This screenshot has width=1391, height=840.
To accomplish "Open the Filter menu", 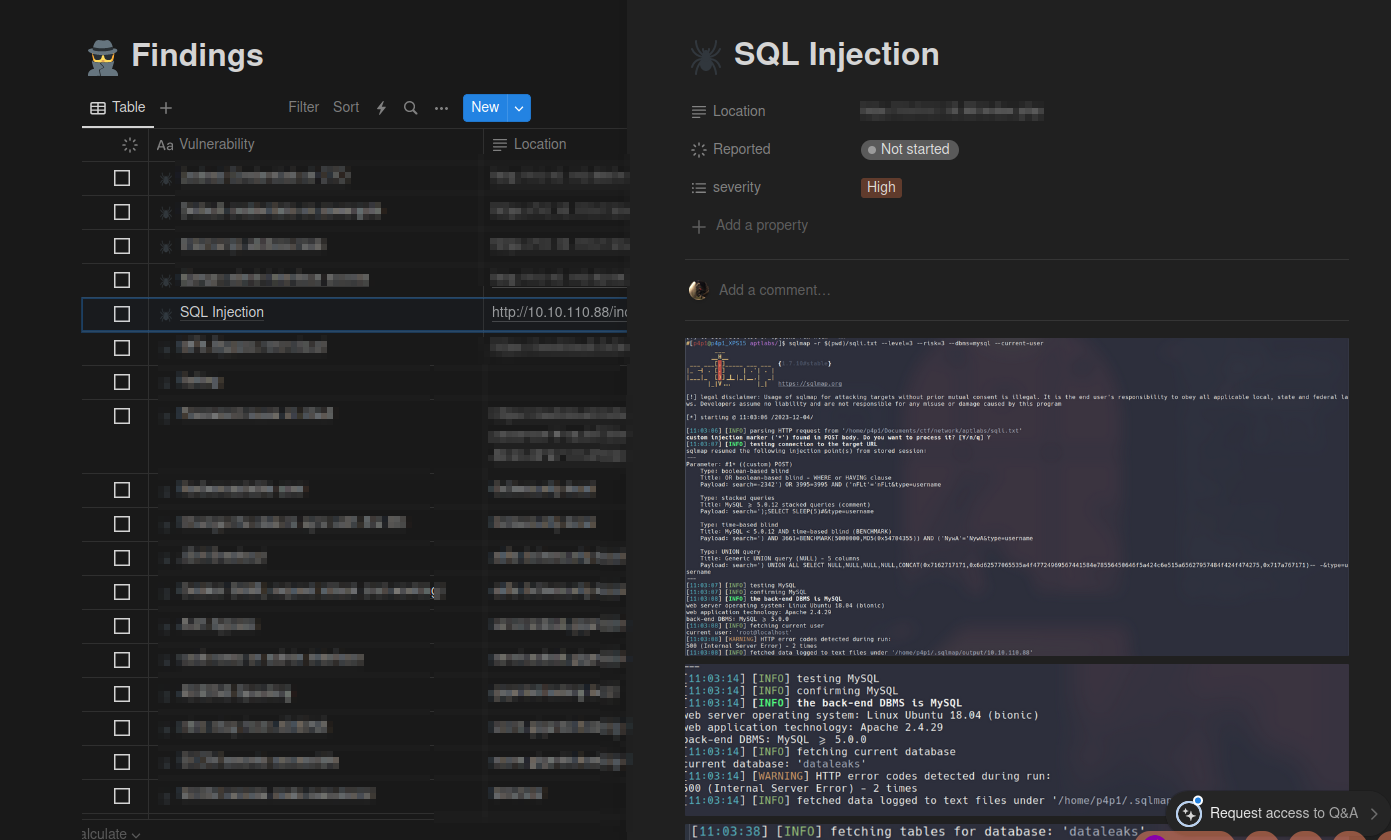I will [303, 107].
